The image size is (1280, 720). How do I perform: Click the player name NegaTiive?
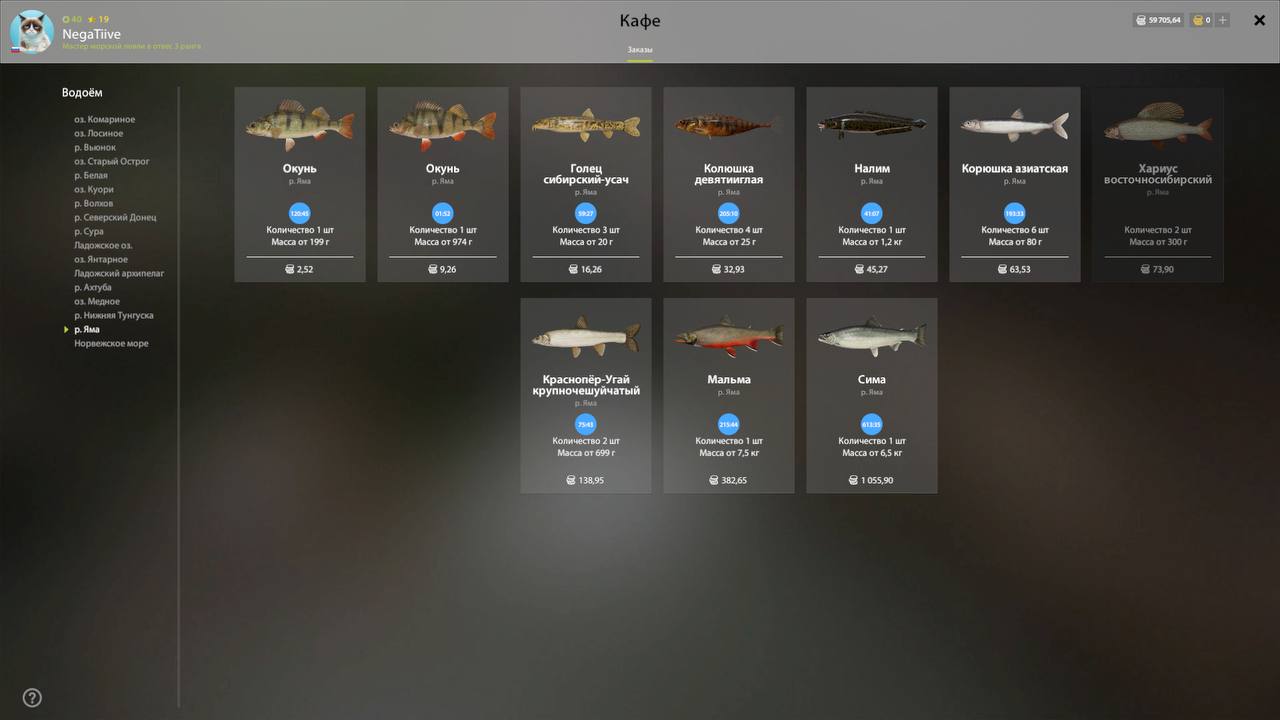pyautogui.click(x=91, y=34)
